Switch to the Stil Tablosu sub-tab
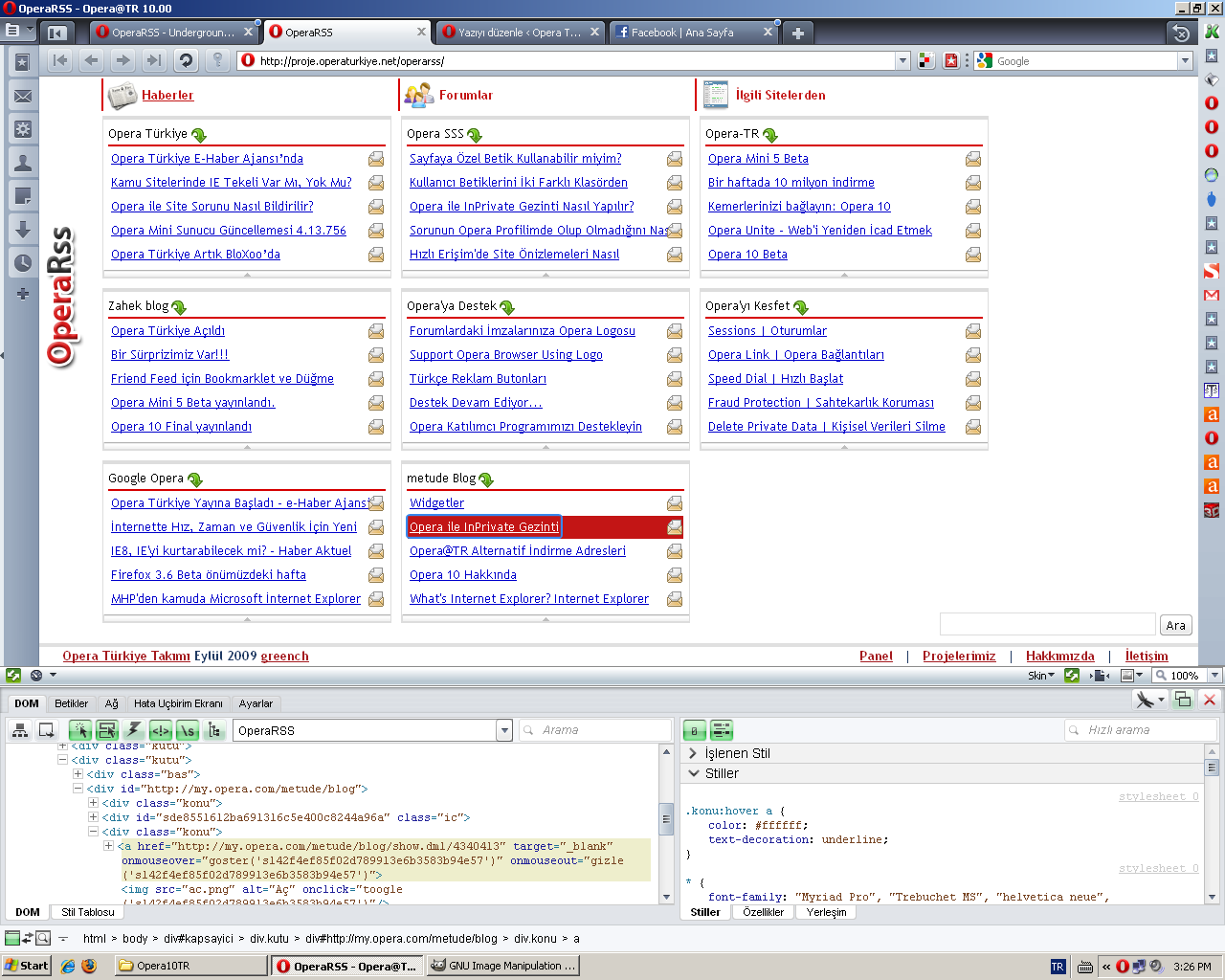 click(x=88, y=912)
